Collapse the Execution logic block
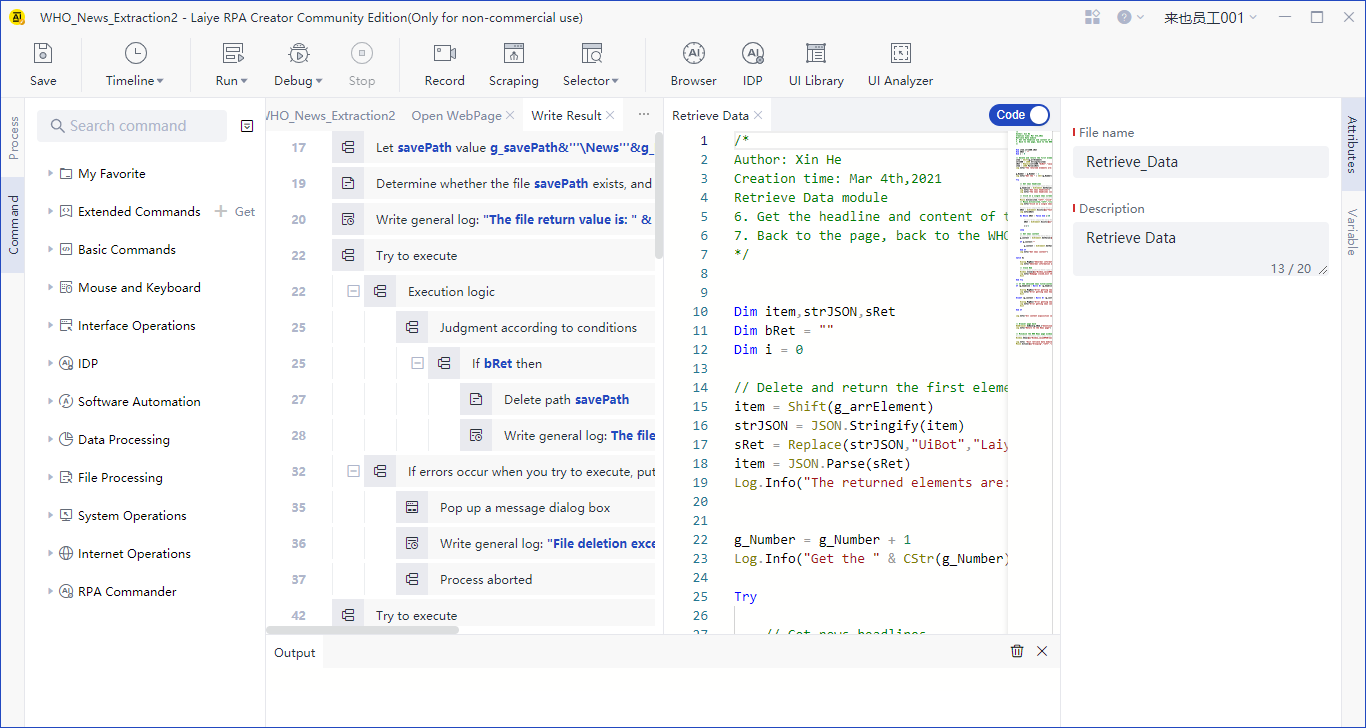This screenshot has width=1366, height=728. [x=353, y=291]
